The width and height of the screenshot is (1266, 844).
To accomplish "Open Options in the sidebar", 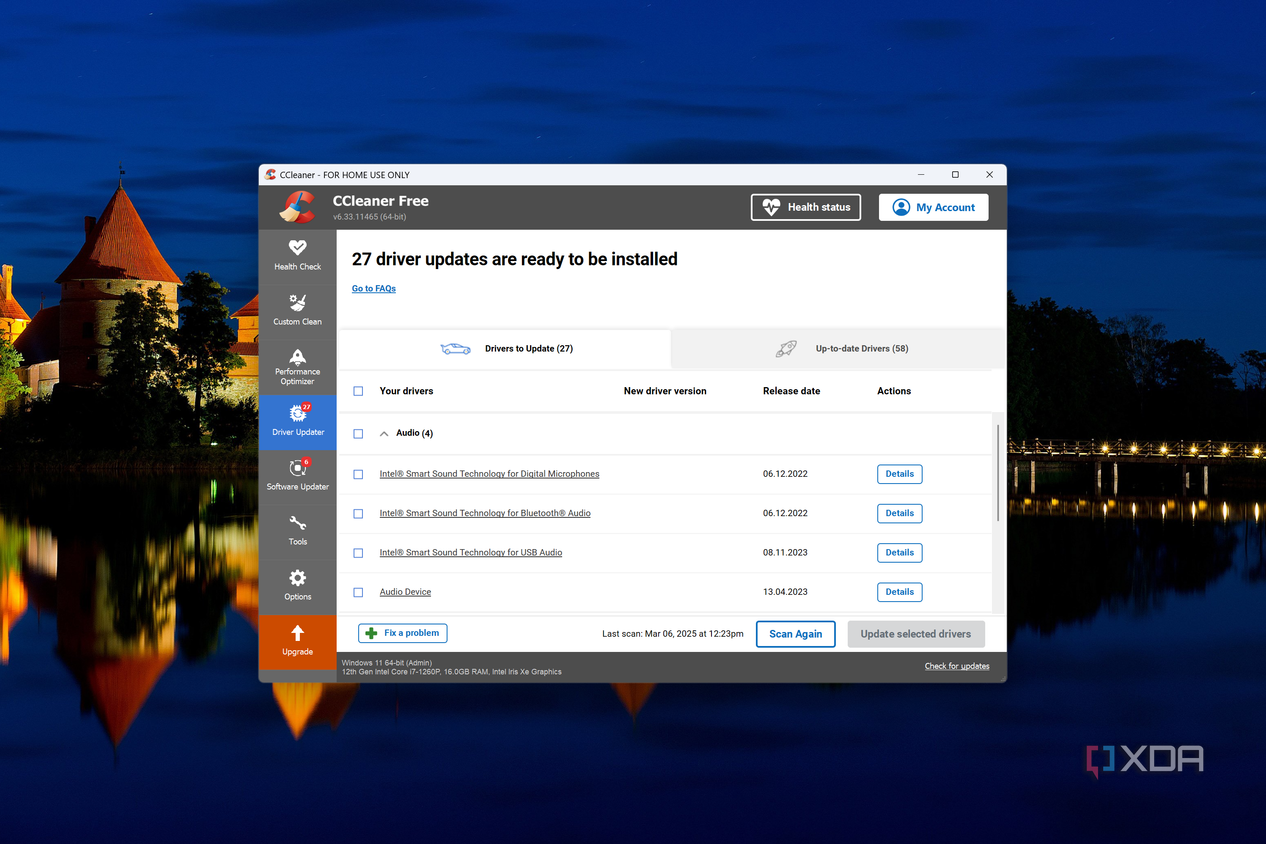I will click(x=297, y=586).
